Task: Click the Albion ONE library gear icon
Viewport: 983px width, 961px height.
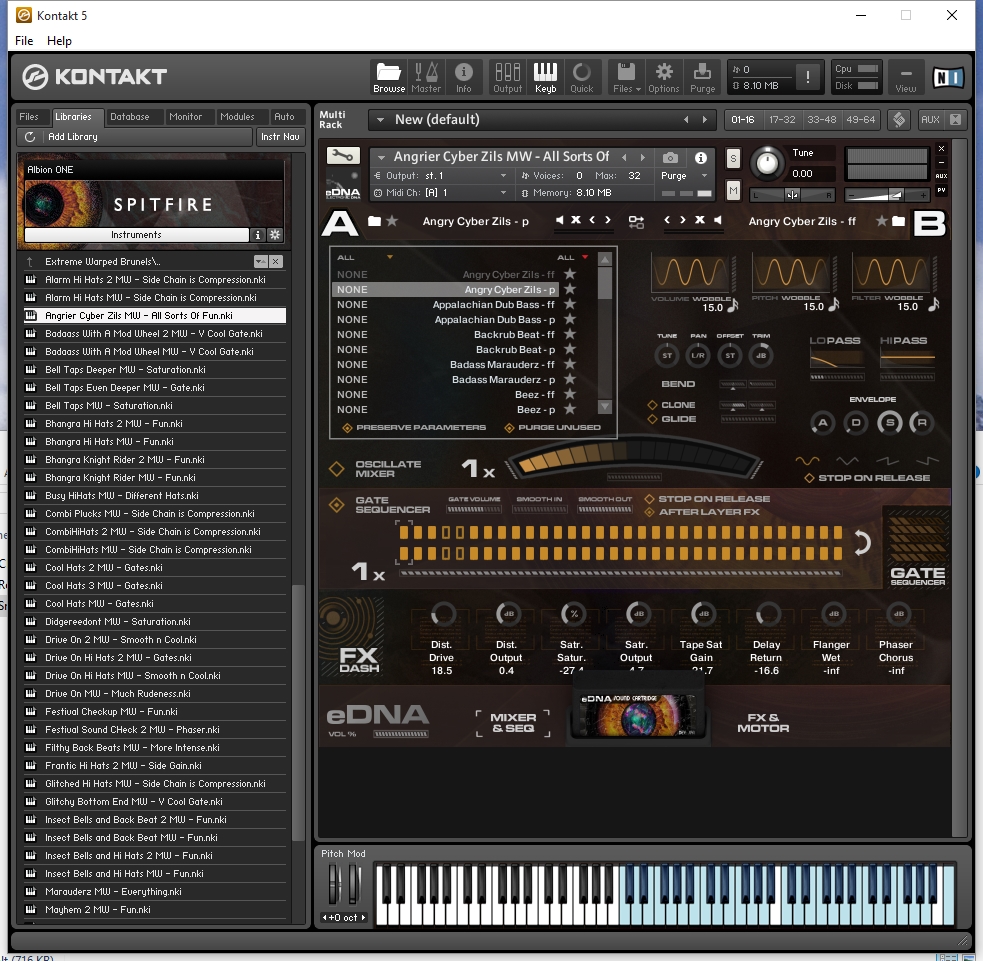Action: (275, 234)
